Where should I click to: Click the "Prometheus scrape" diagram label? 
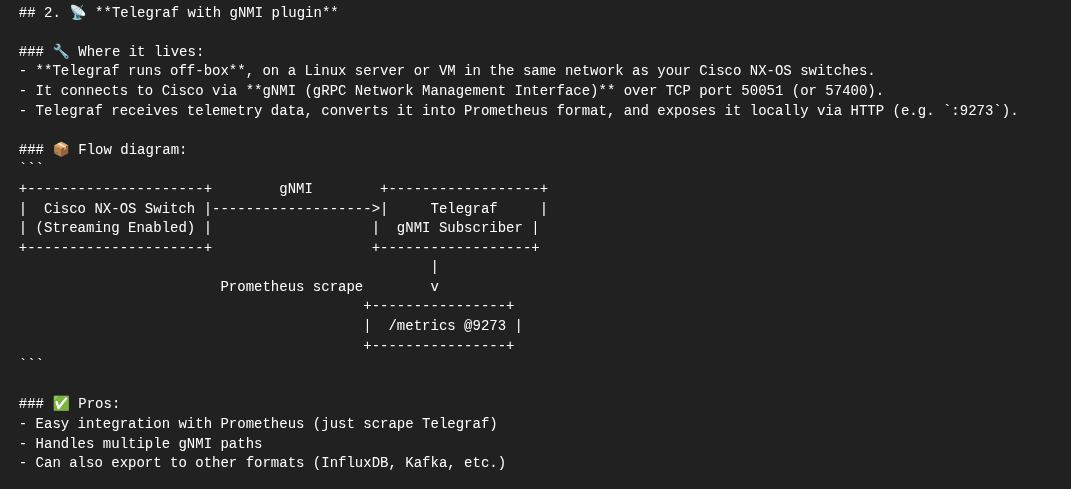[291, 287]
